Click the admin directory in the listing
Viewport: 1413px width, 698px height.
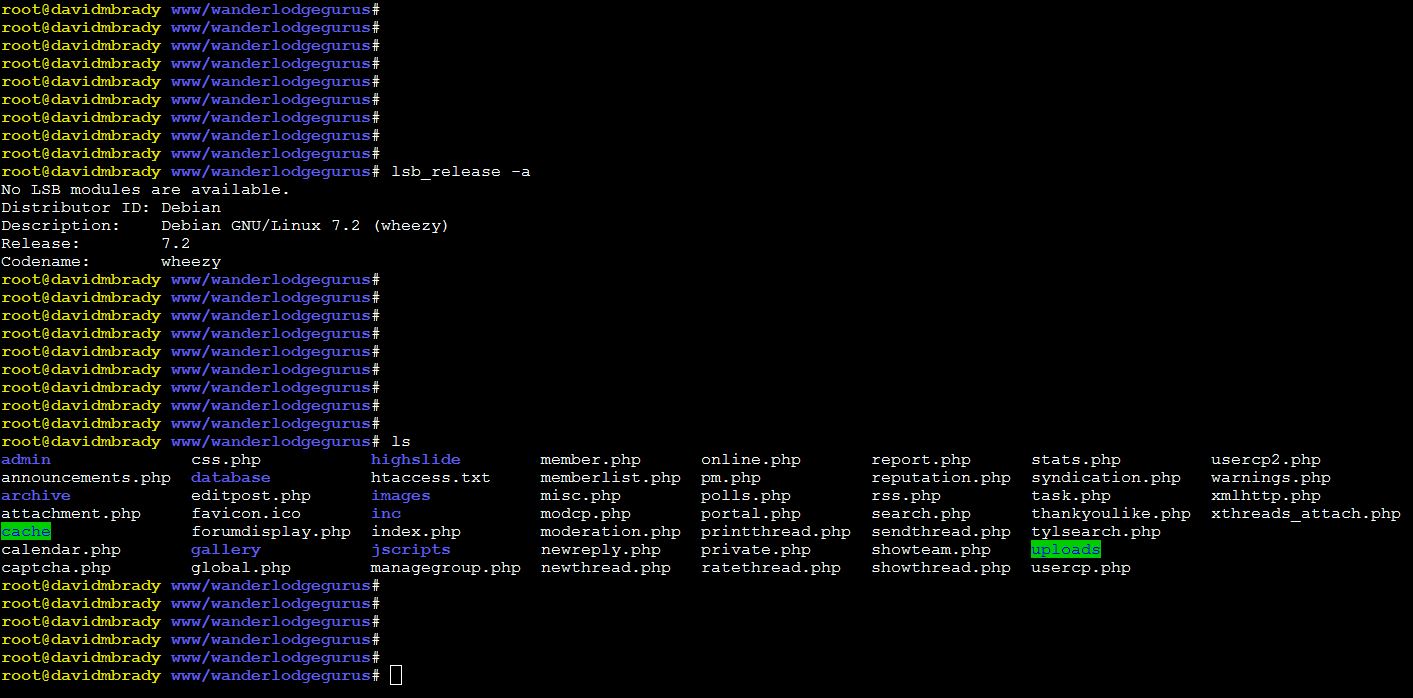[x=26, y=460]
